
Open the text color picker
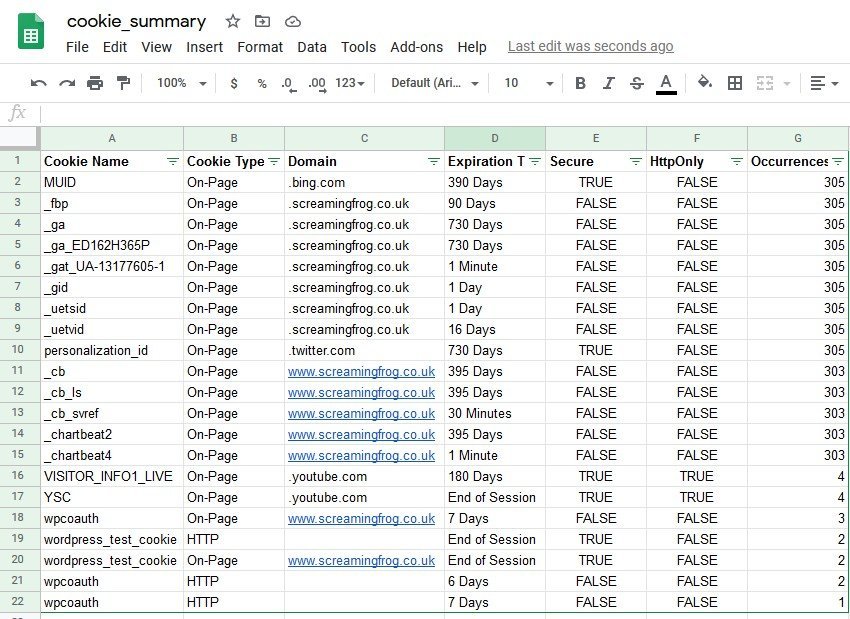666,83
